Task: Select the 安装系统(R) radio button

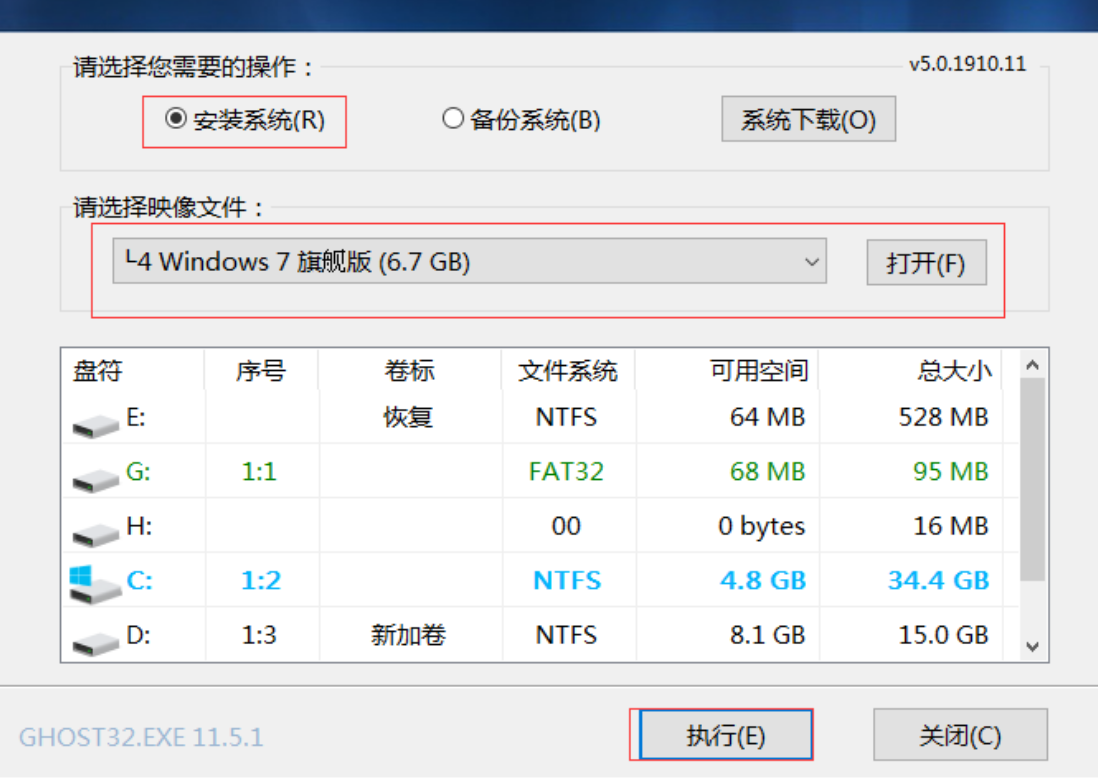Action: click(x=176, y=120)
